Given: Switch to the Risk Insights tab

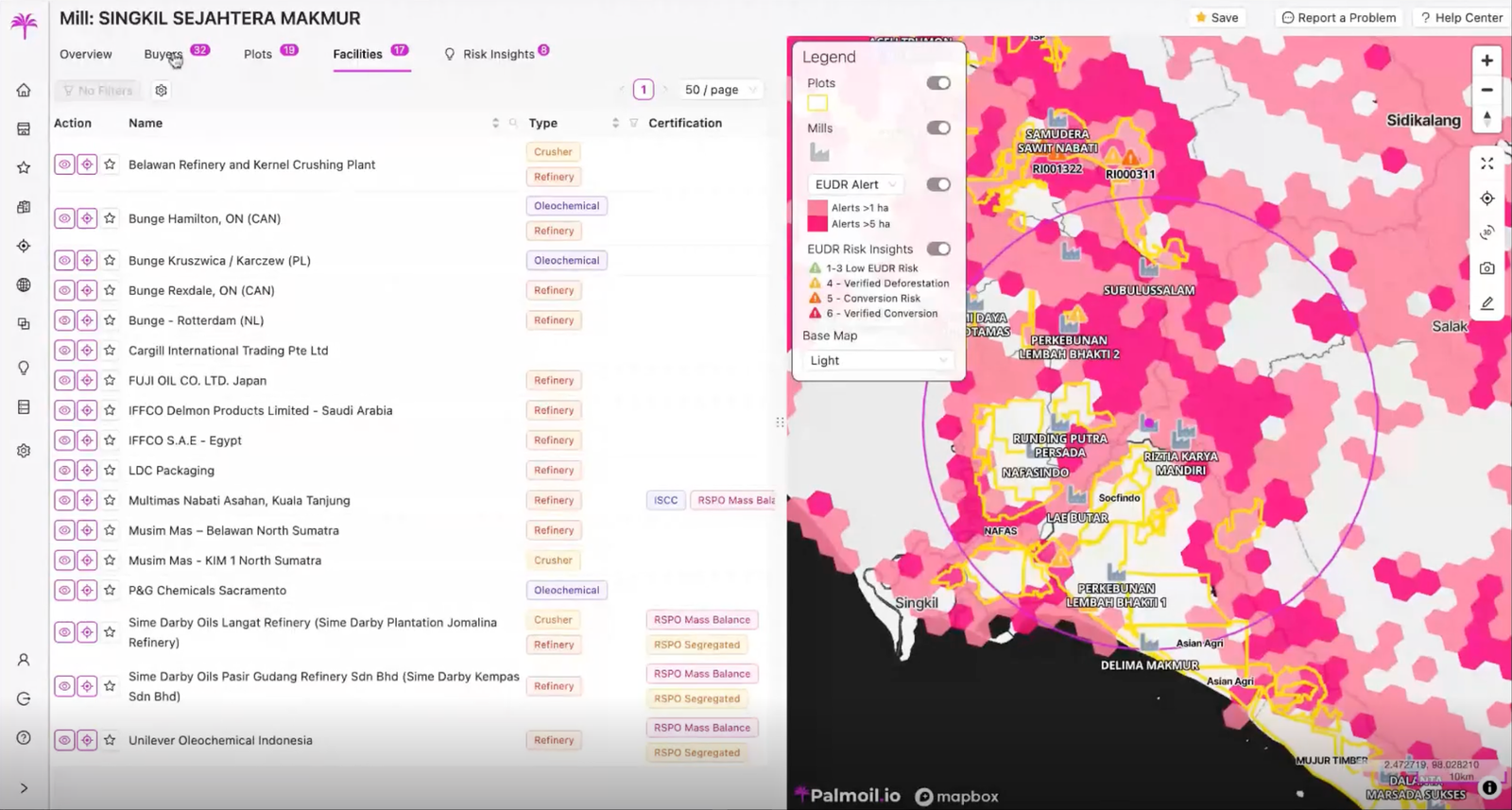Looking at the screenshot, I should tap(498, 54).
